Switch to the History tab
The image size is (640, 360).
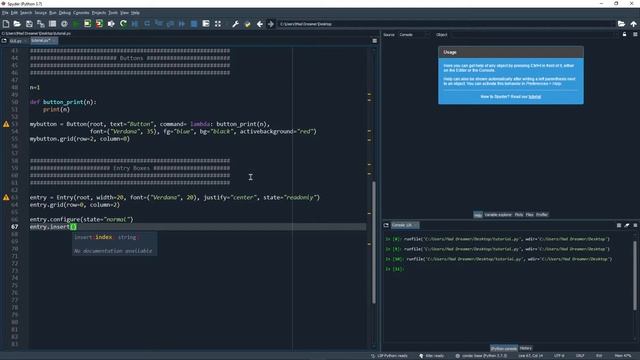(526, 348)
